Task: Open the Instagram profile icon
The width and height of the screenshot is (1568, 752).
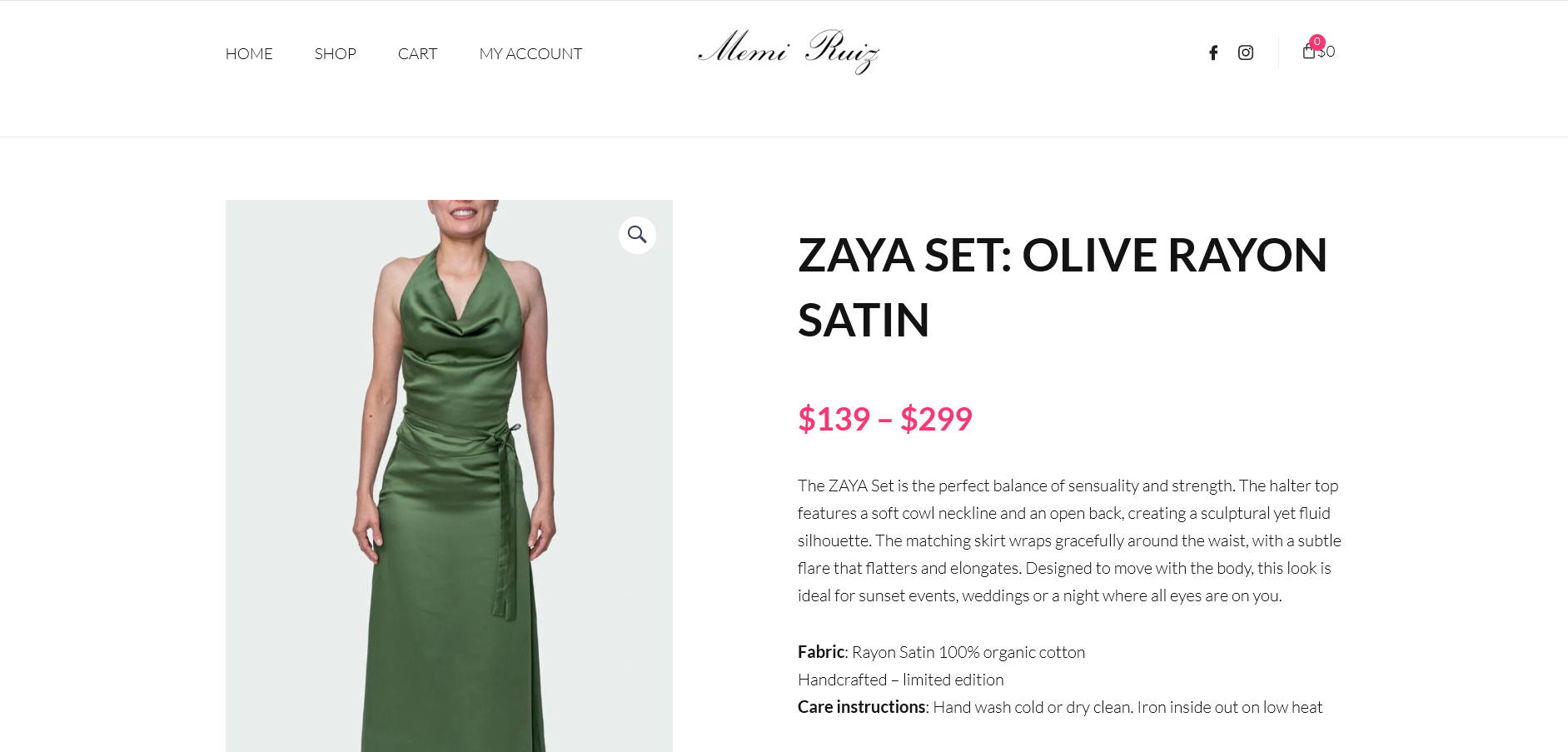Action: point(1246,53)
